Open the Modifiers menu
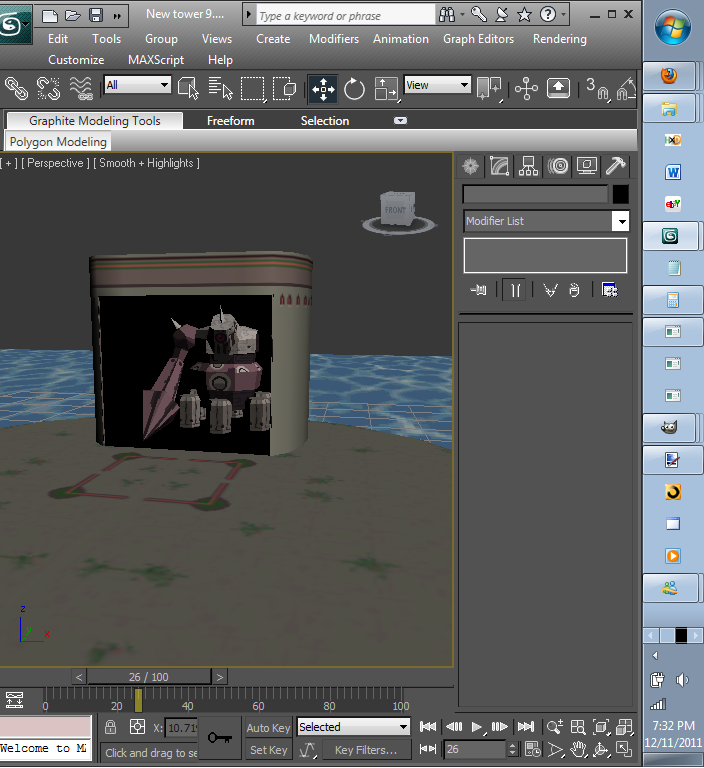 pyautogui.click(x=334, y=39)
